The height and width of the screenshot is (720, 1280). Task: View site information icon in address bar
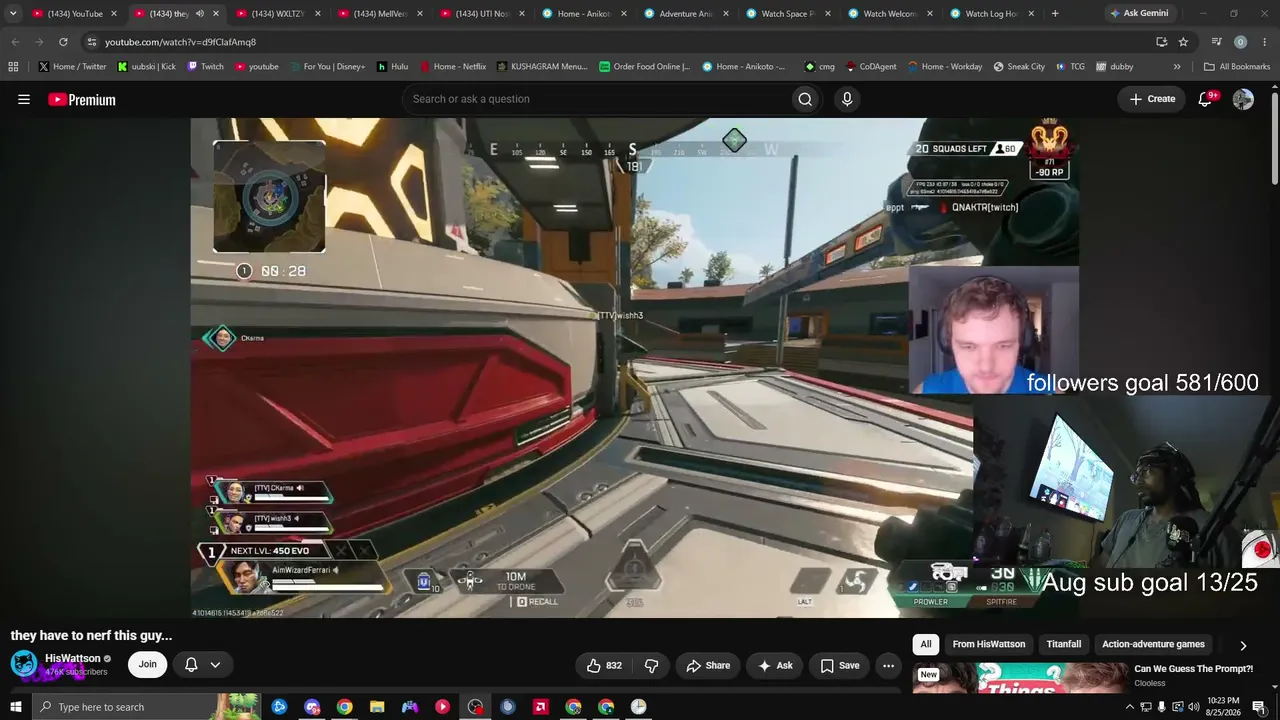(x=91, y=42)
